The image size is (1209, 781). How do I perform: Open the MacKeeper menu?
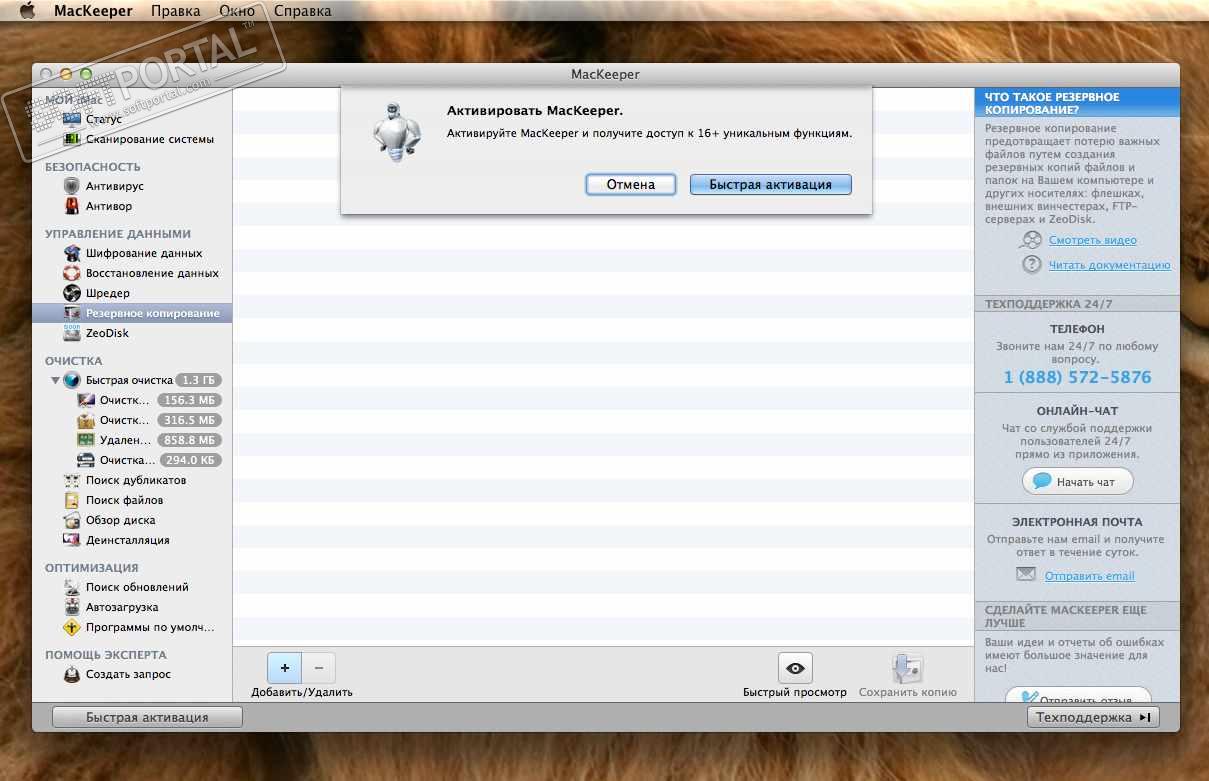click(94, 11)
